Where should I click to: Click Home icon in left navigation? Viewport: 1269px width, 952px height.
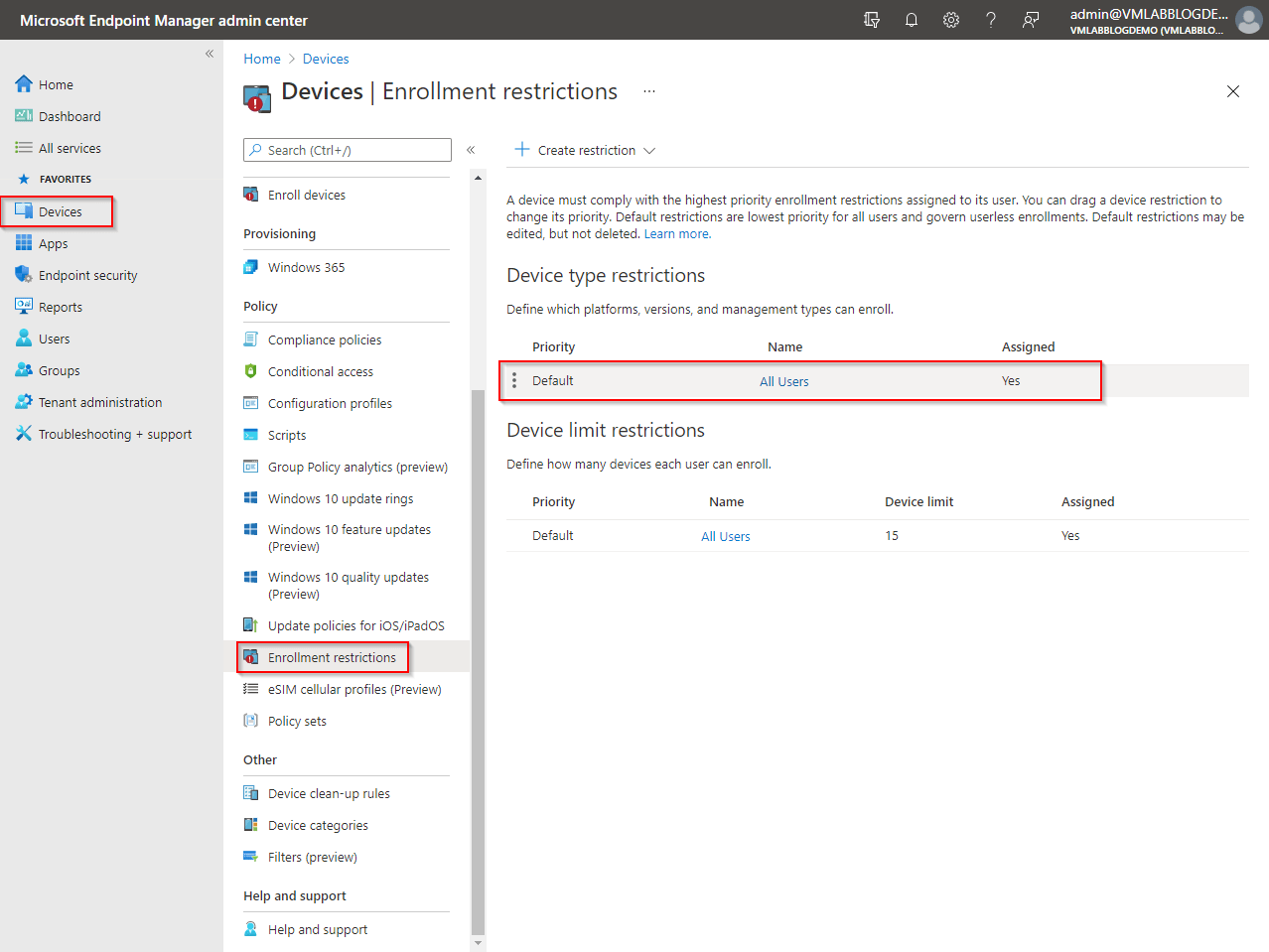pyautogui.click(x=24, y=84)
